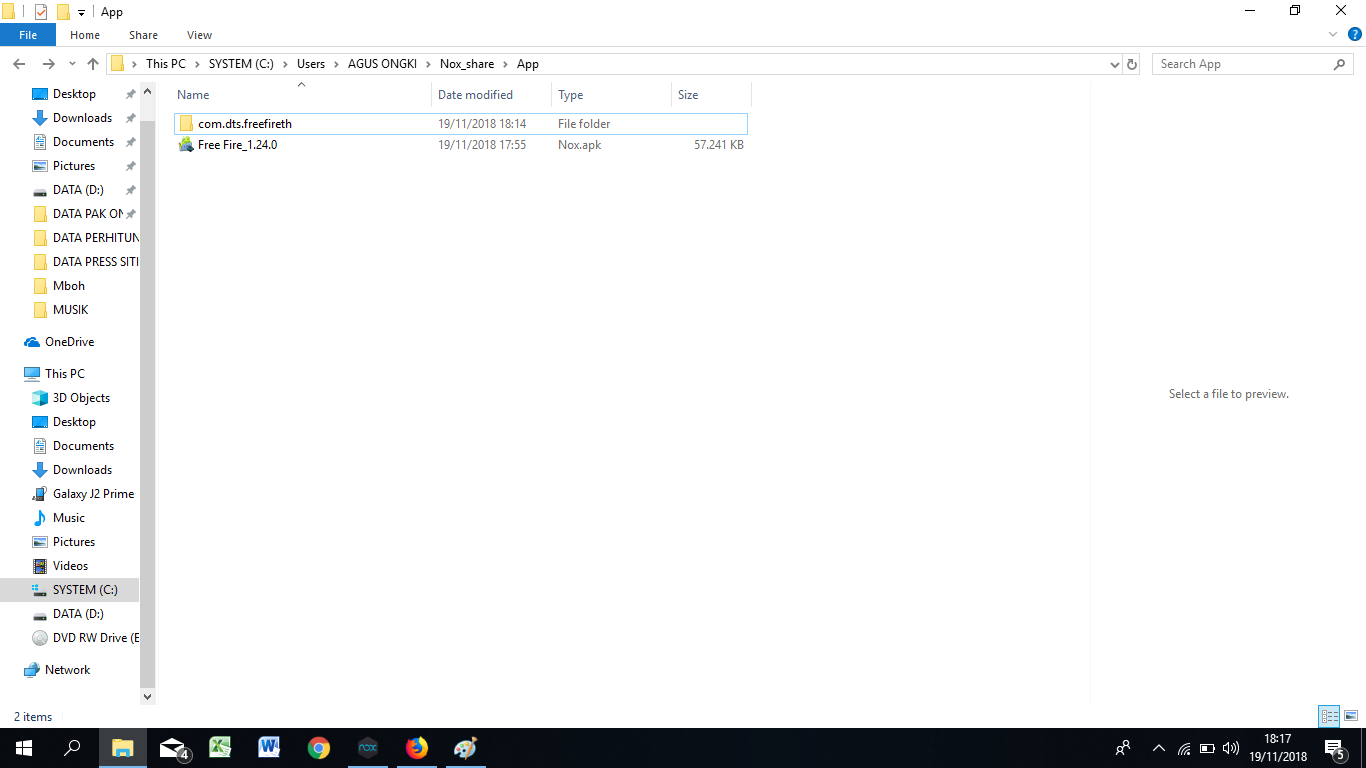Switch to large thumbnails view icon

click(1351, 716)
